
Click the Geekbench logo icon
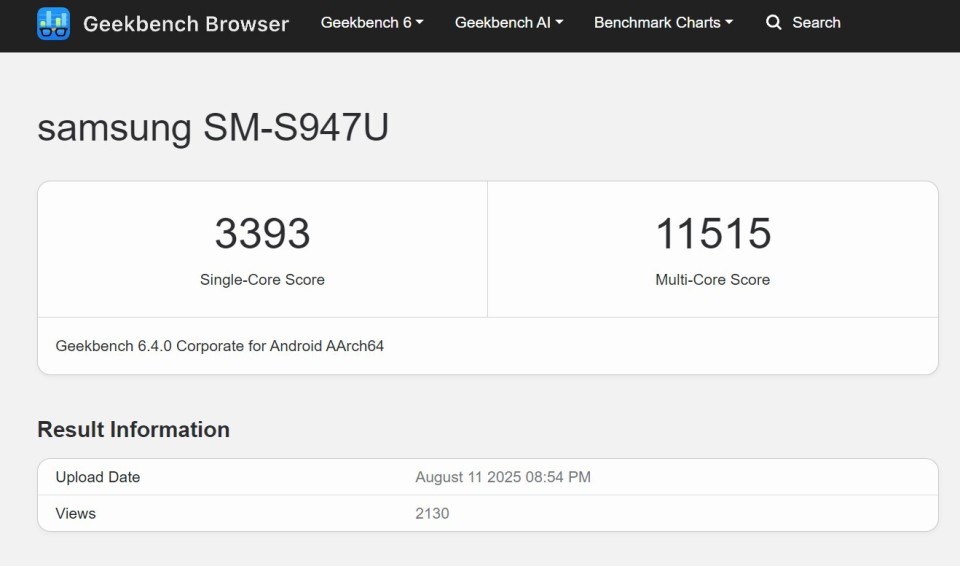coord(53,23)
